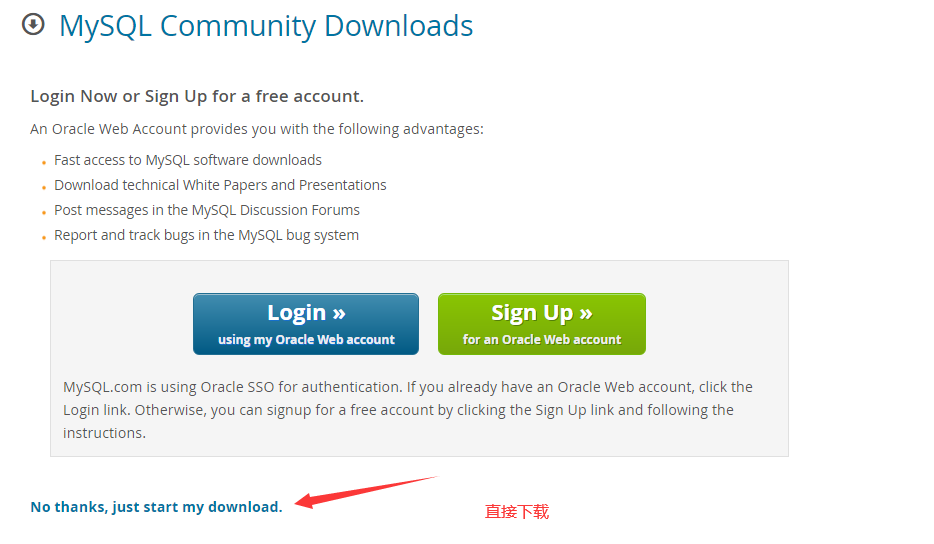934x544 pixels.
Task: Click the red arrow annotation
Action: click(x=366, y=492)
